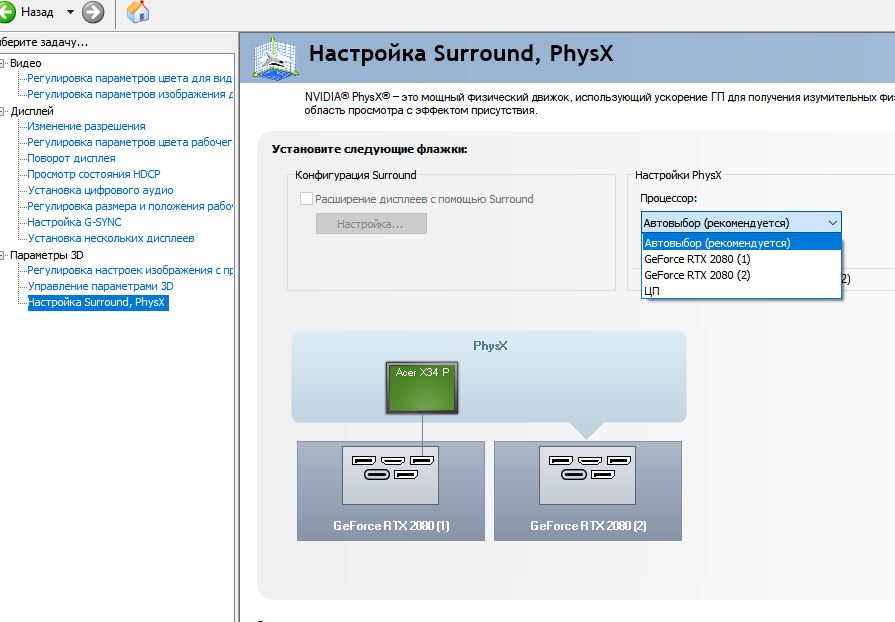895x622 pixels.
Task: Click GeForce RTX 2080 (1) connector diagram
Action: pyautogui.click(x=390, y=475)
